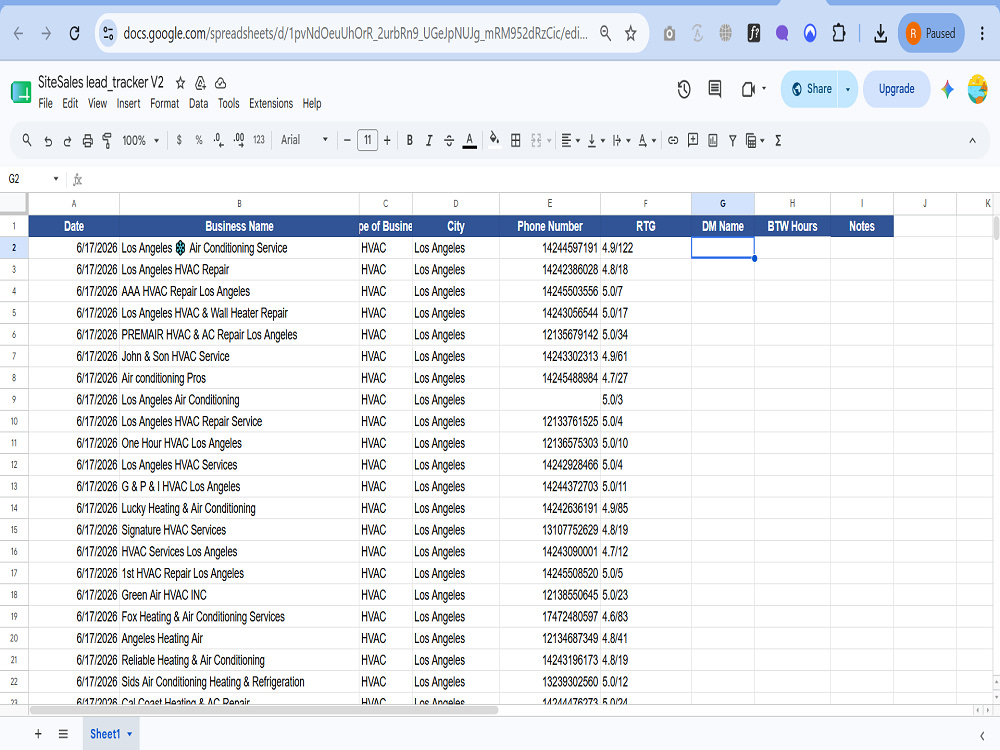Open the Edit menu
Image resolution: width=1000 pixels, height=750 pixels.
point(70,103)
